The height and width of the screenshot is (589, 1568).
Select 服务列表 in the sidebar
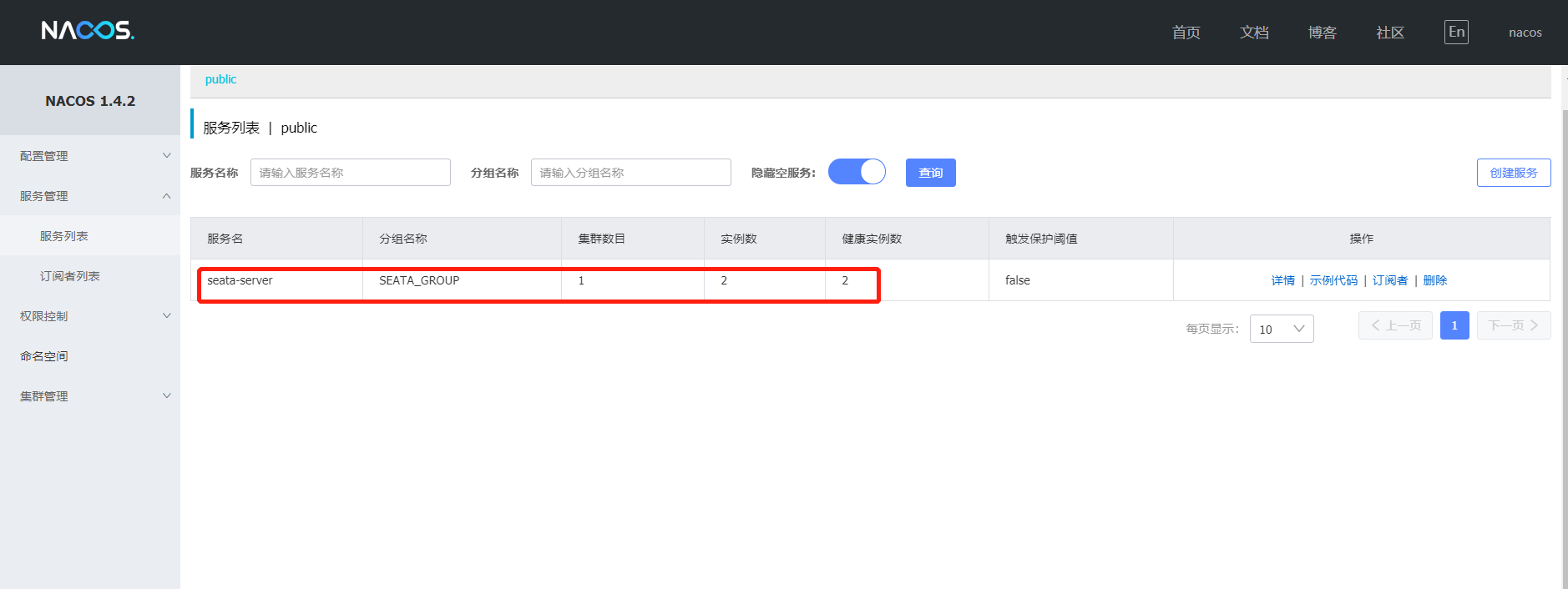[x=90, y=236]
